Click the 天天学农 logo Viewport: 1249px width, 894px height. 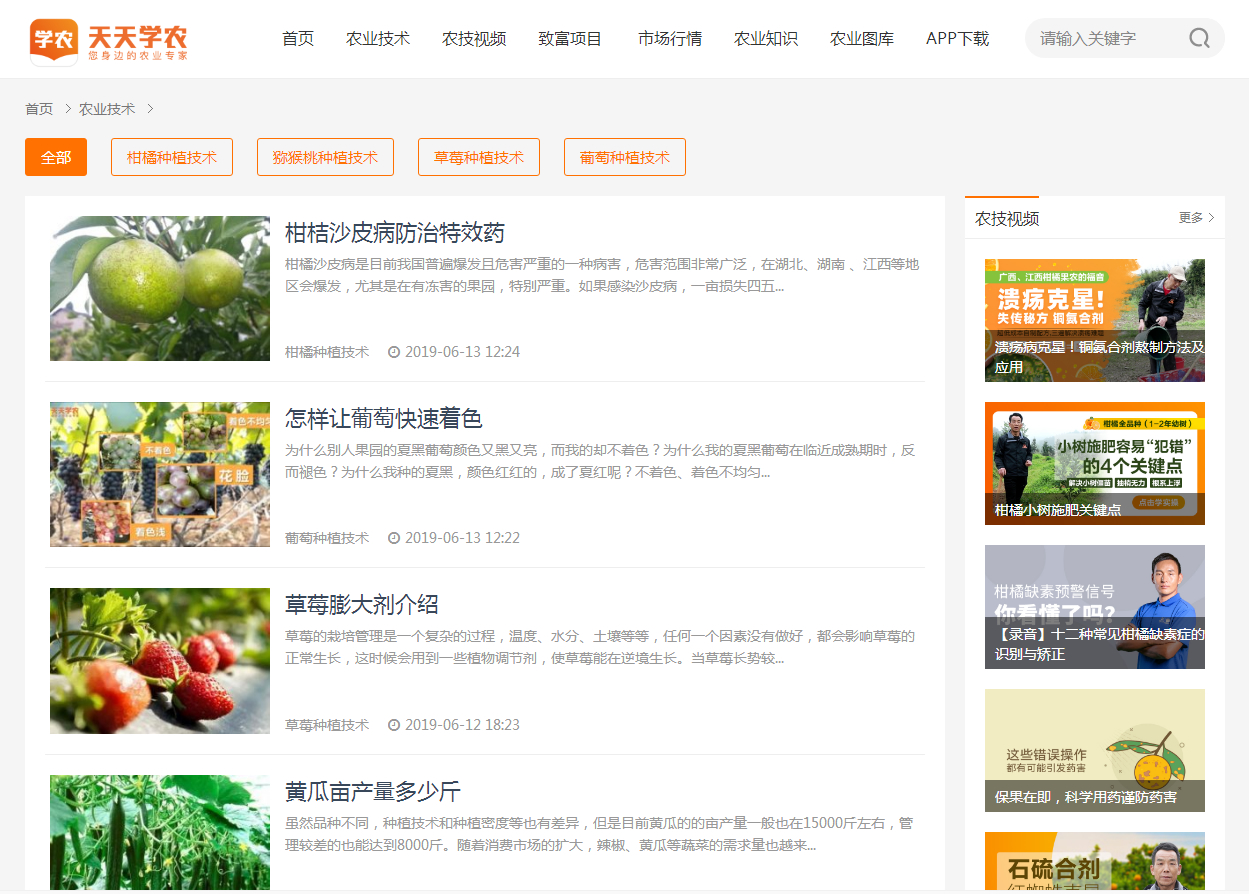(109, 40)
